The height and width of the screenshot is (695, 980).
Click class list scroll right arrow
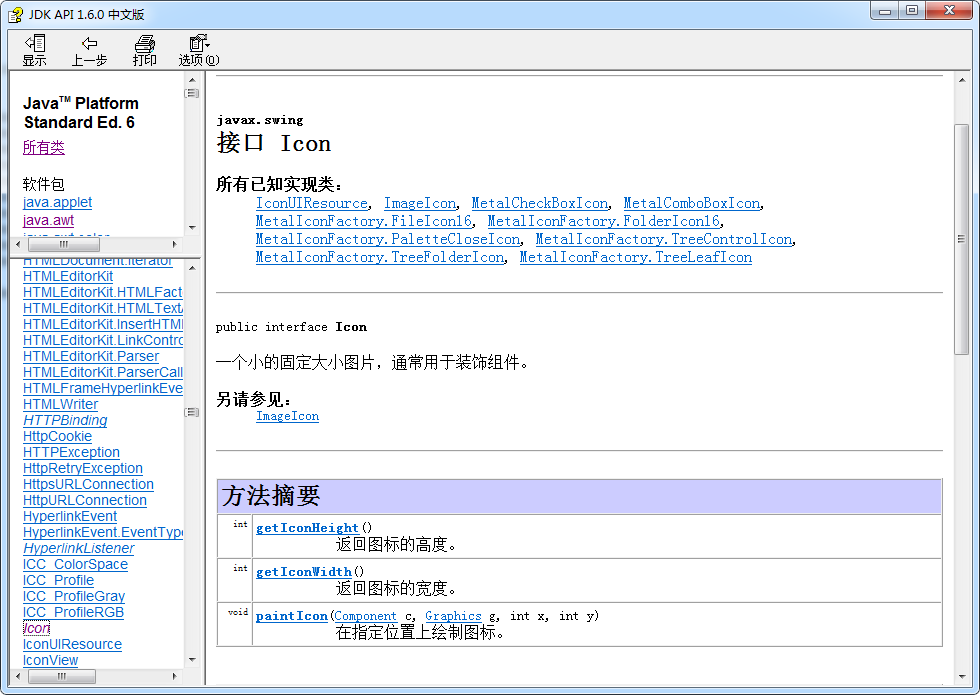point(174,676)
